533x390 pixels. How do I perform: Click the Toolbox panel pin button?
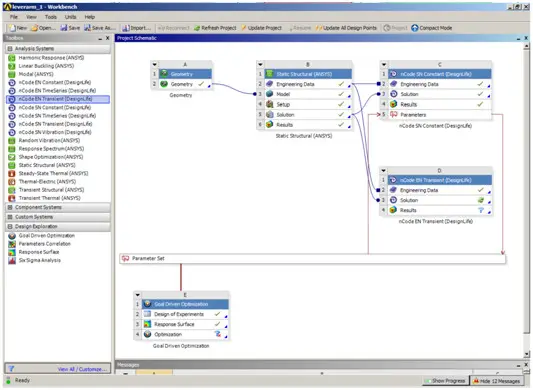[100, 38]
